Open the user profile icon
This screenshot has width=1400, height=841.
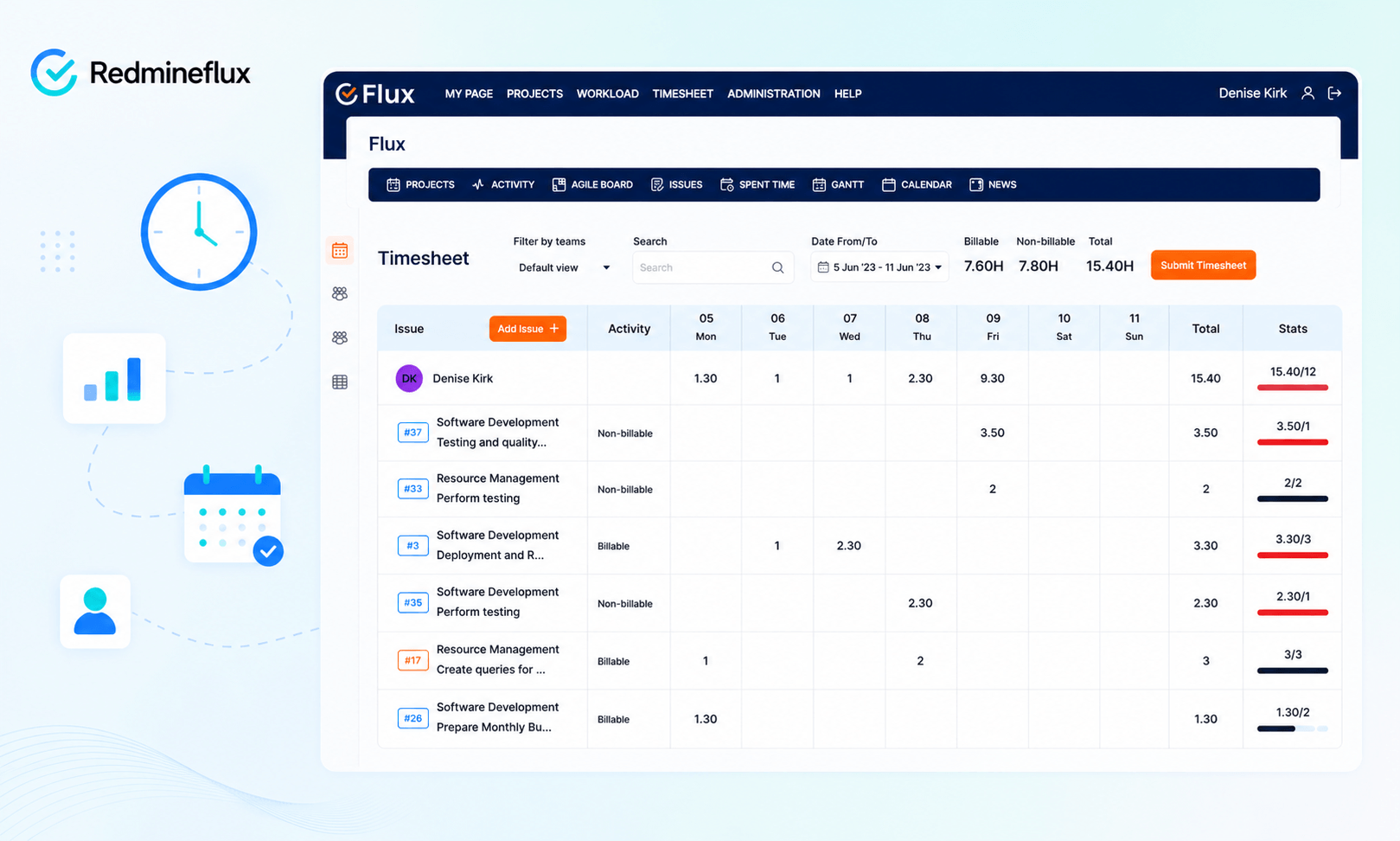tap(1307, 93)
